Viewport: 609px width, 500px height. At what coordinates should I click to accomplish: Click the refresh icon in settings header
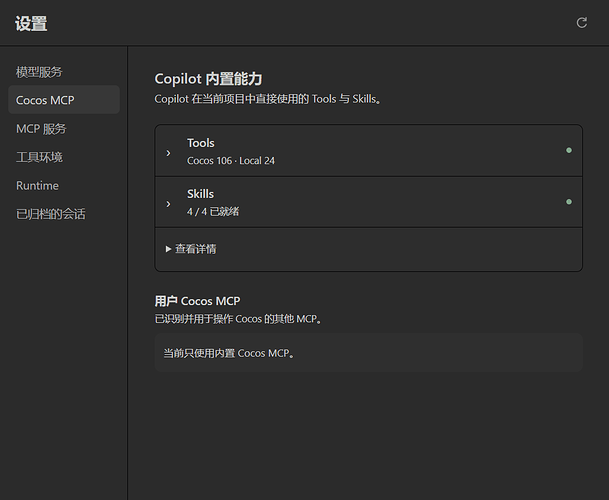(581, 23)
